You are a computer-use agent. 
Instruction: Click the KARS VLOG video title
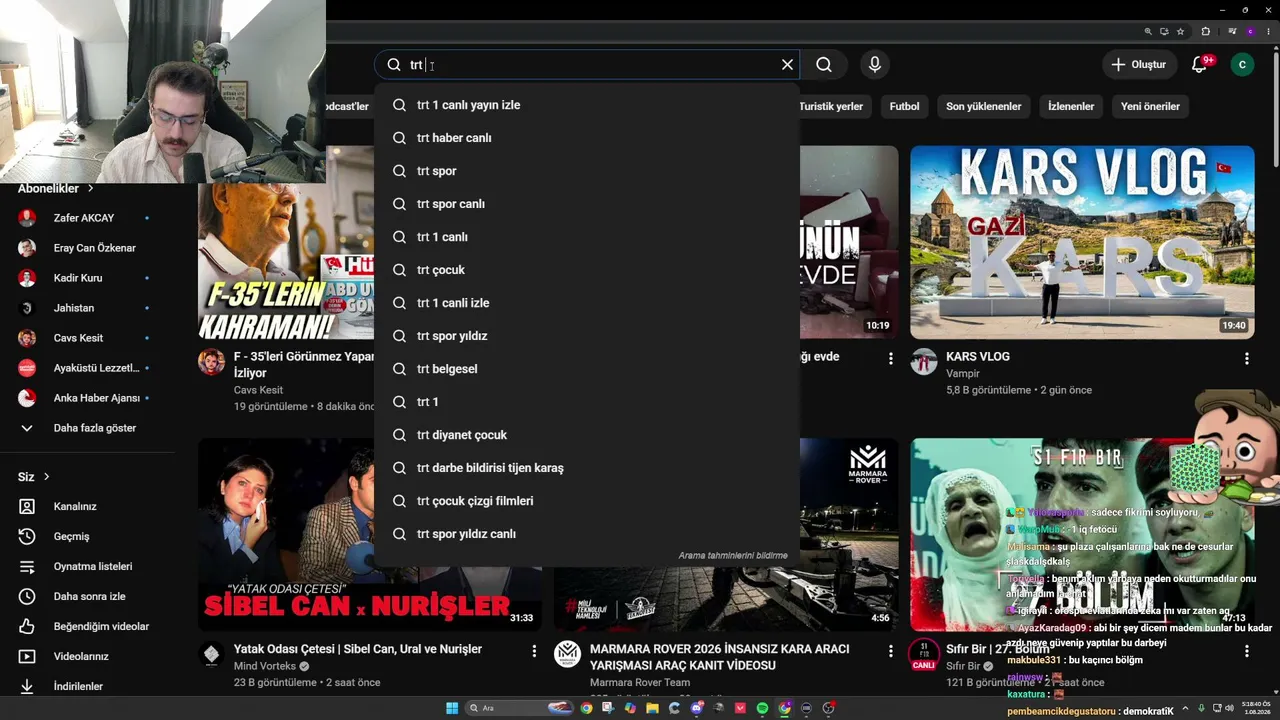[x=978, y=357]
